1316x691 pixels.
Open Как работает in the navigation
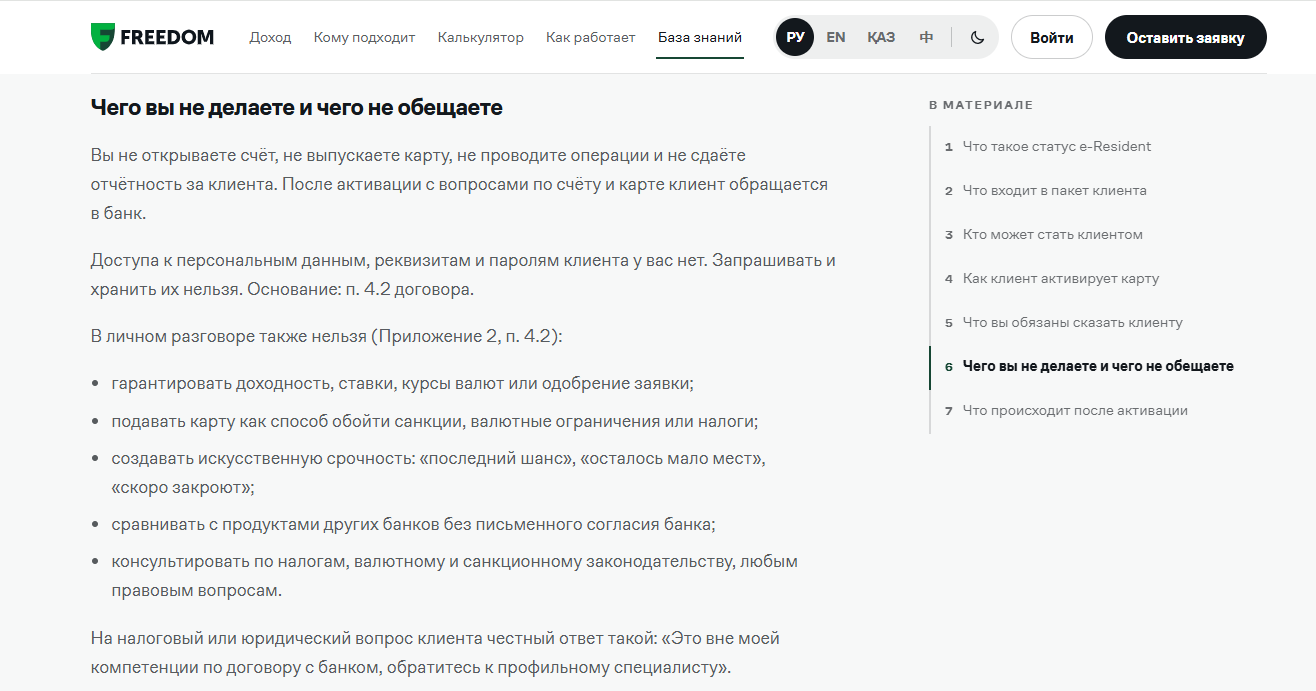click(590, 37)
